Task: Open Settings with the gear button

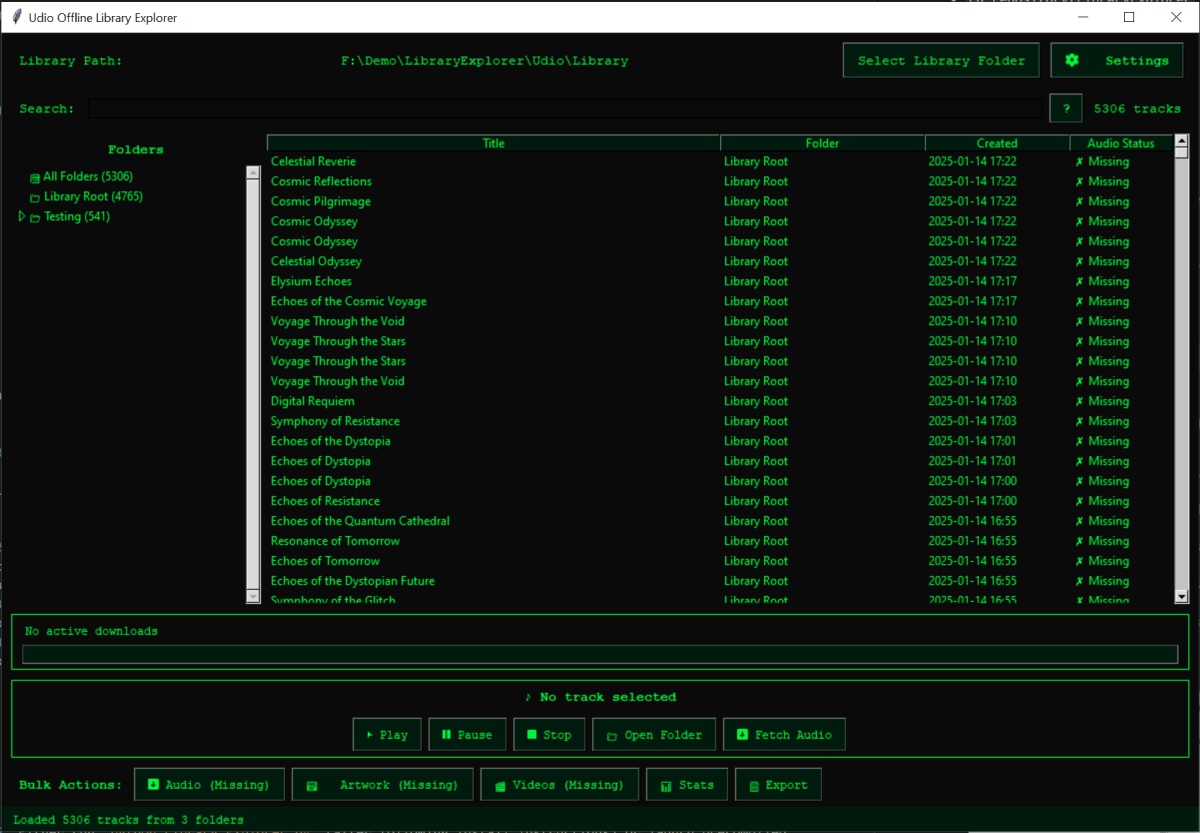Action: coord(1117,61)
